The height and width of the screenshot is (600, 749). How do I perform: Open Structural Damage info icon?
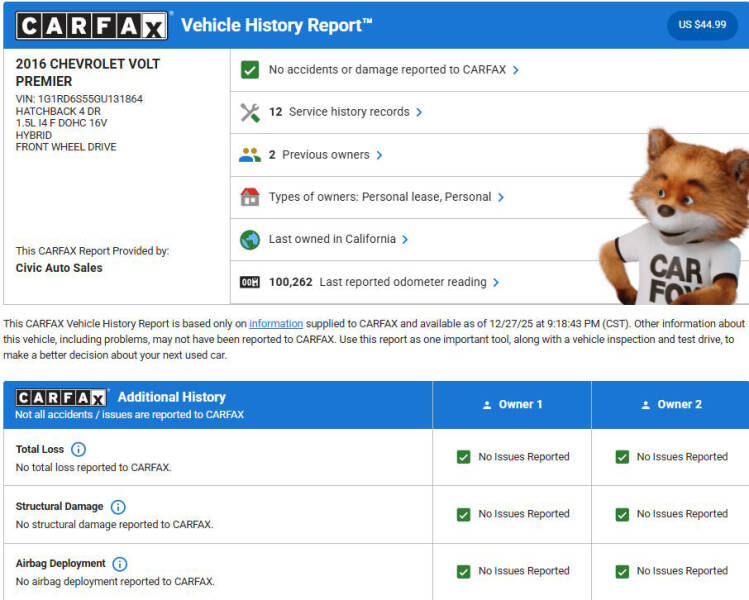click(x=118, y=507)
